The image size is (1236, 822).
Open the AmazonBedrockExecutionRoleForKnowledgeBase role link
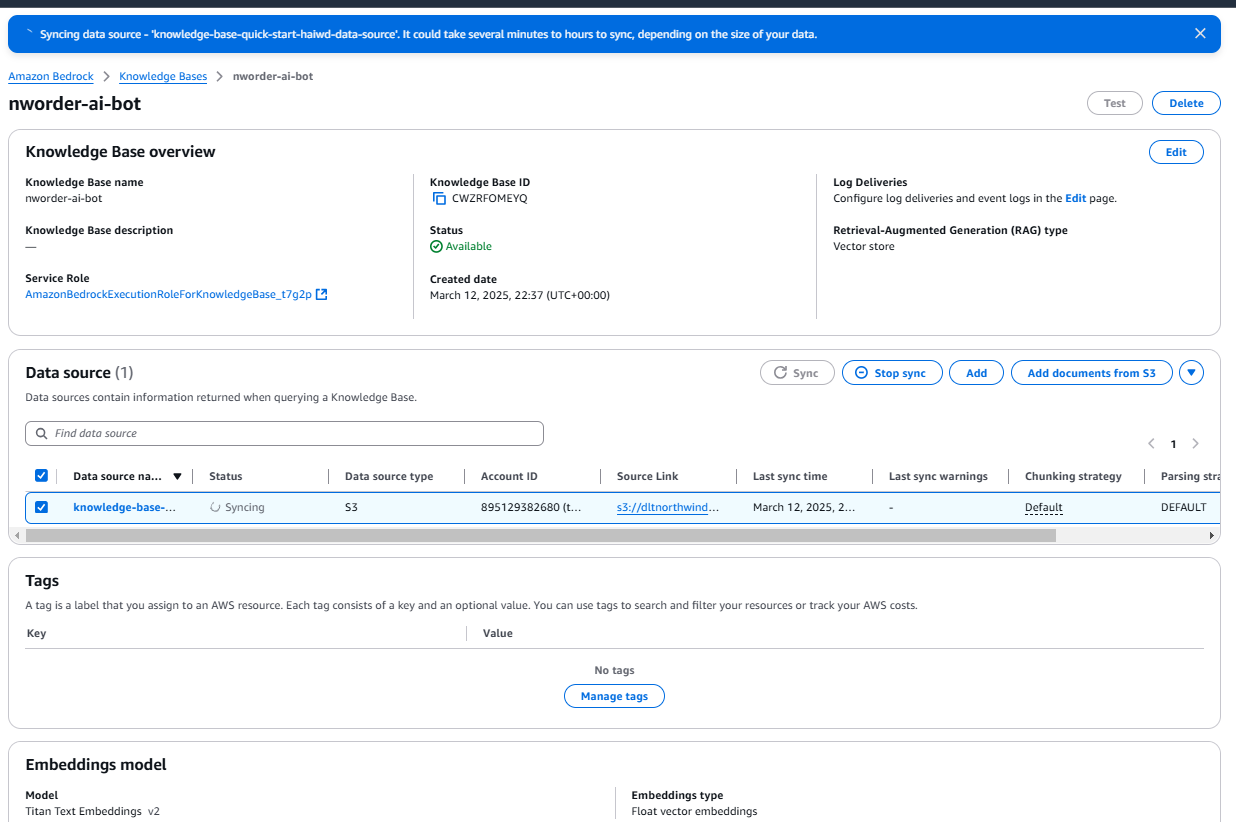coord(169,294)
